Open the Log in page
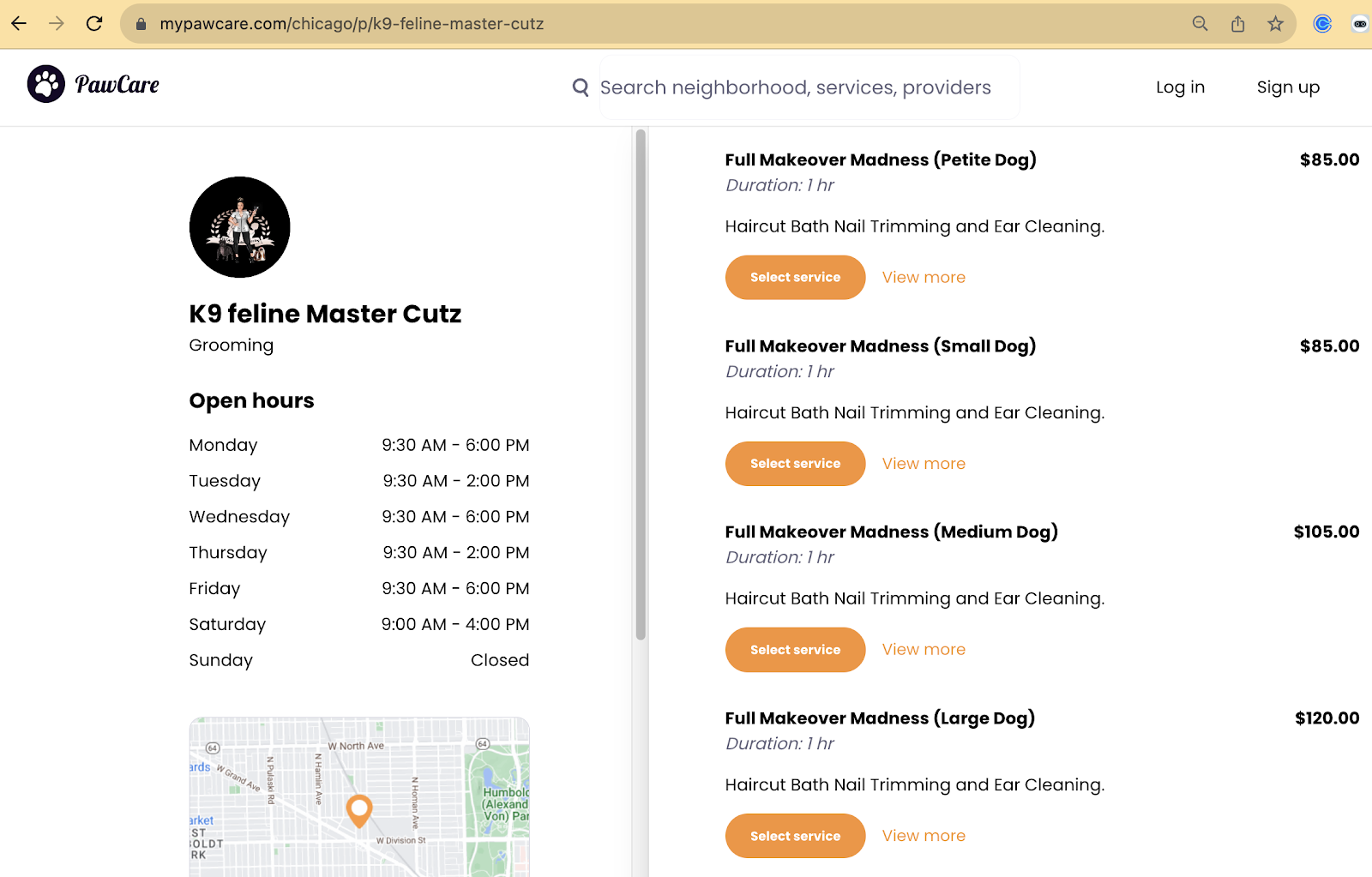This screenshot has width=1372, height=877. pos(1180,87)
